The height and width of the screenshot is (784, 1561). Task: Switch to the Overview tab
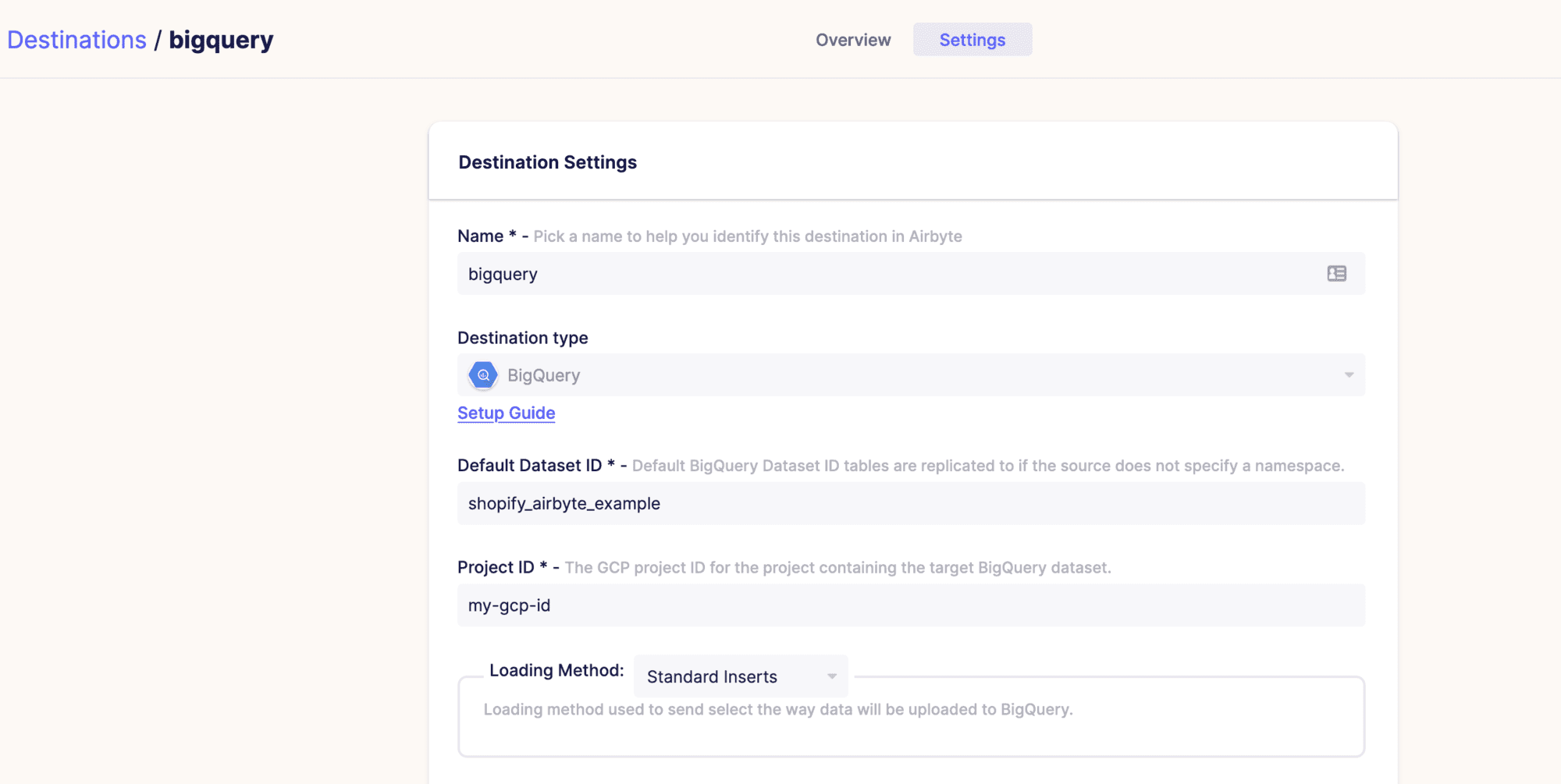853,40
